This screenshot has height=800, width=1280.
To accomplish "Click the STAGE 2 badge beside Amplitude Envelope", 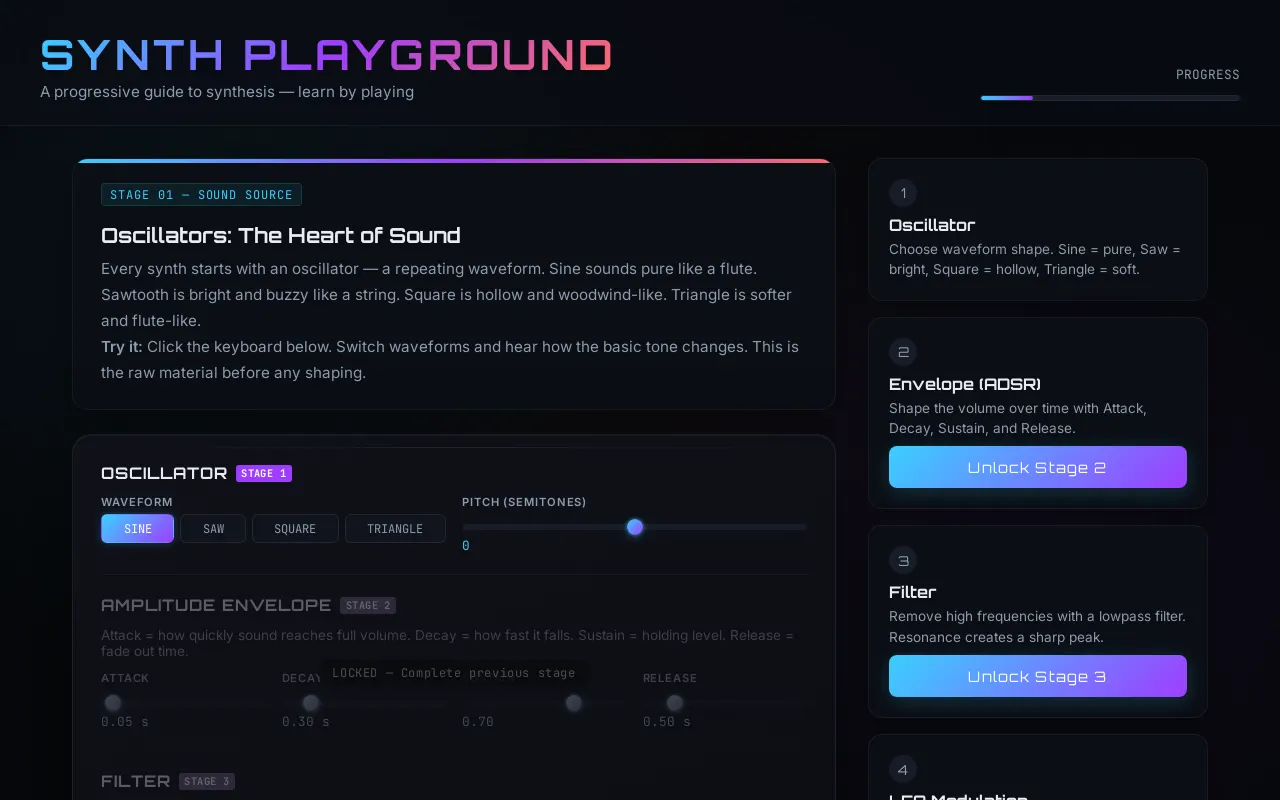I will (x=368, y=605).
